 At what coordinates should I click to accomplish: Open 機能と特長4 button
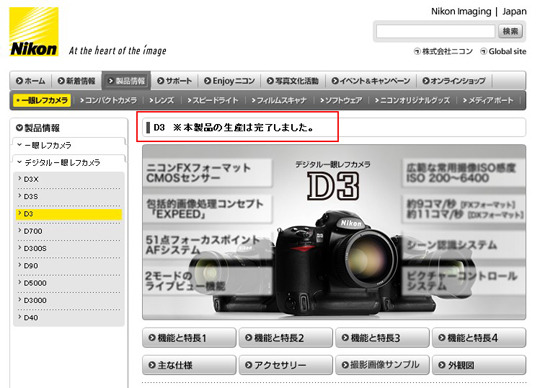(x=479, y=338)
